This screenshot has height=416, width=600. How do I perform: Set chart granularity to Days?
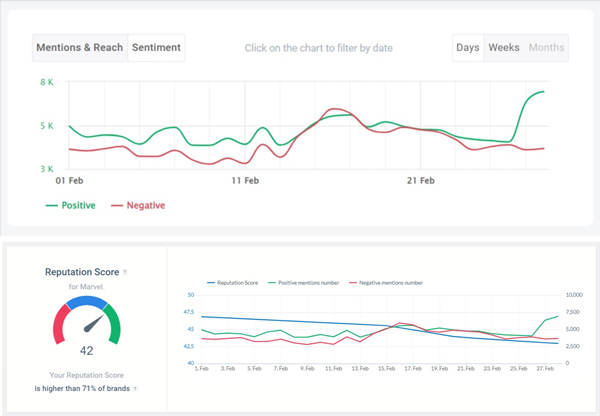point(468,48)
